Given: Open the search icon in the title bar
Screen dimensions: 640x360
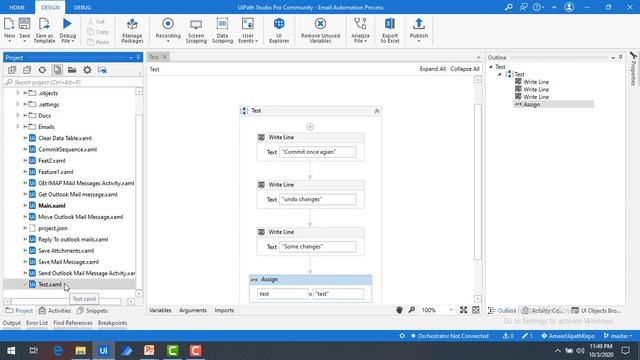Looking at the screenshot, I should click(509, 7).
